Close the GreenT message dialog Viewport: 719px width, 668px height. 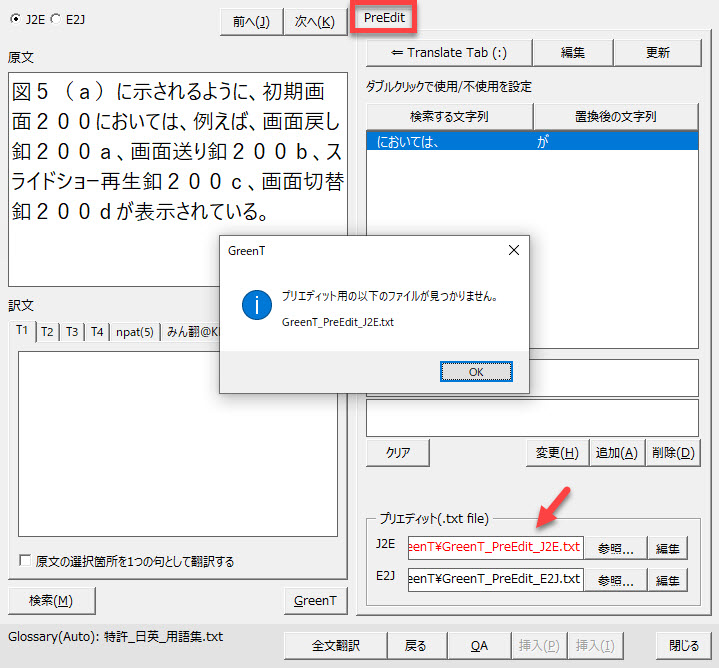[513, 249]
